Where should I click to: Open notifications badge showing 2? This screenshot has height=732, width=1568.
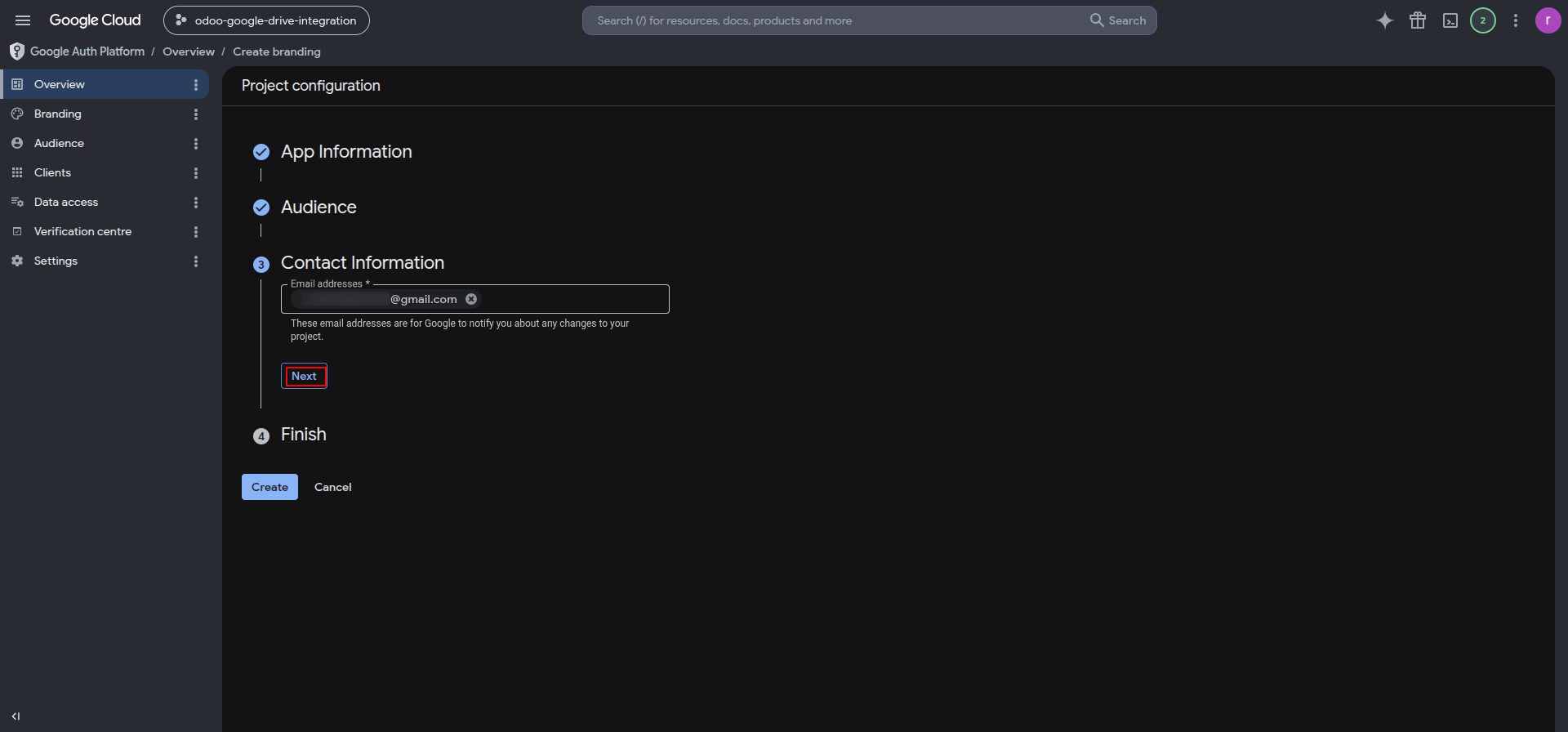click(x=1483, y=20)
